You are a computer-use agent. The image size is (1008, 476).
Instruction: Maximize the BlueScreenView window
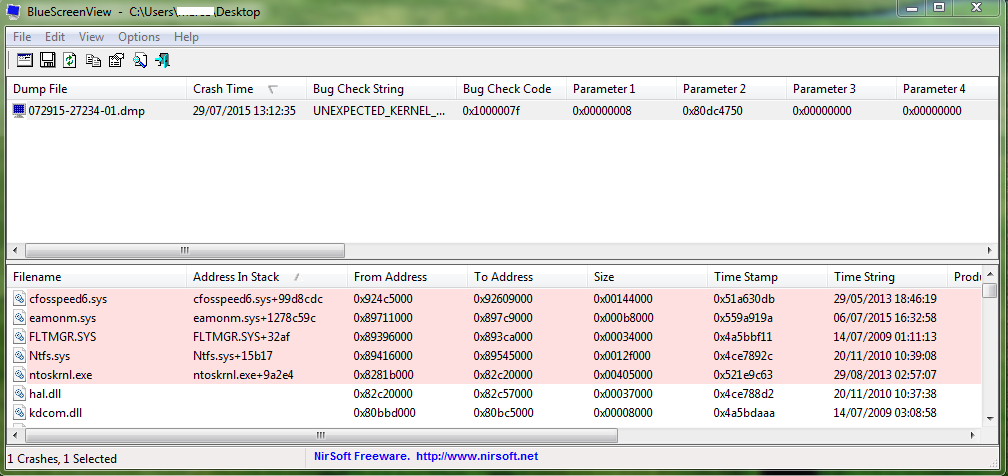tap(939, 8)
